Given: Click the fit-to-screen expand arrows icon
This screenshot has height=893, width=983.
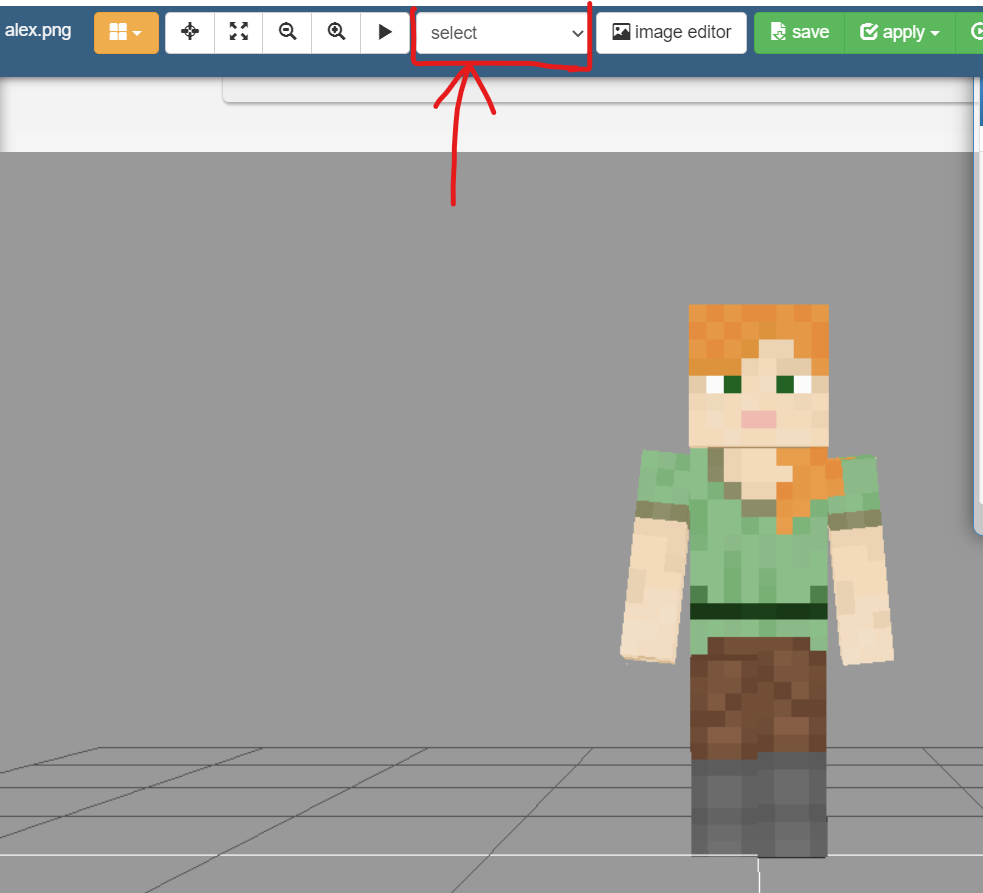Looking at the screenshot, I should 239,32.
